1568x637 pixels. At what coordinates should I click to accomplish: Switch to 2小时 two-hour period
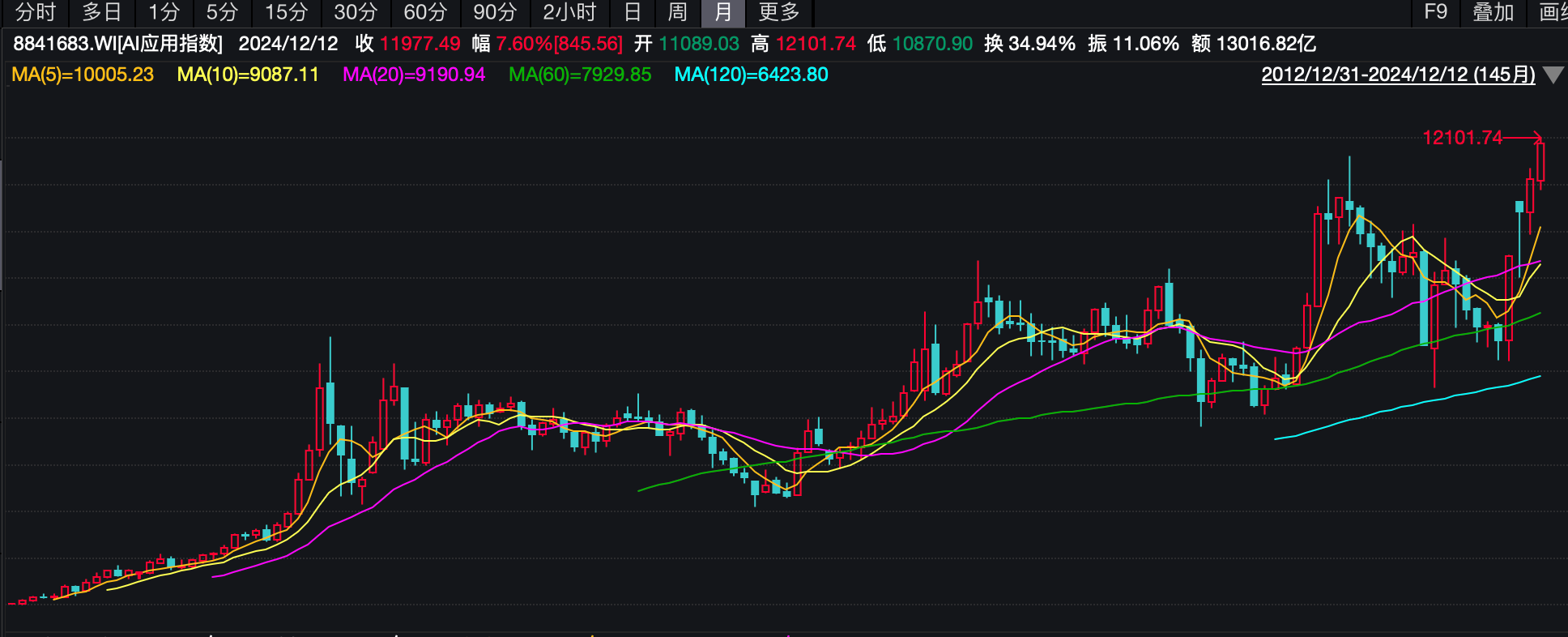569,12
